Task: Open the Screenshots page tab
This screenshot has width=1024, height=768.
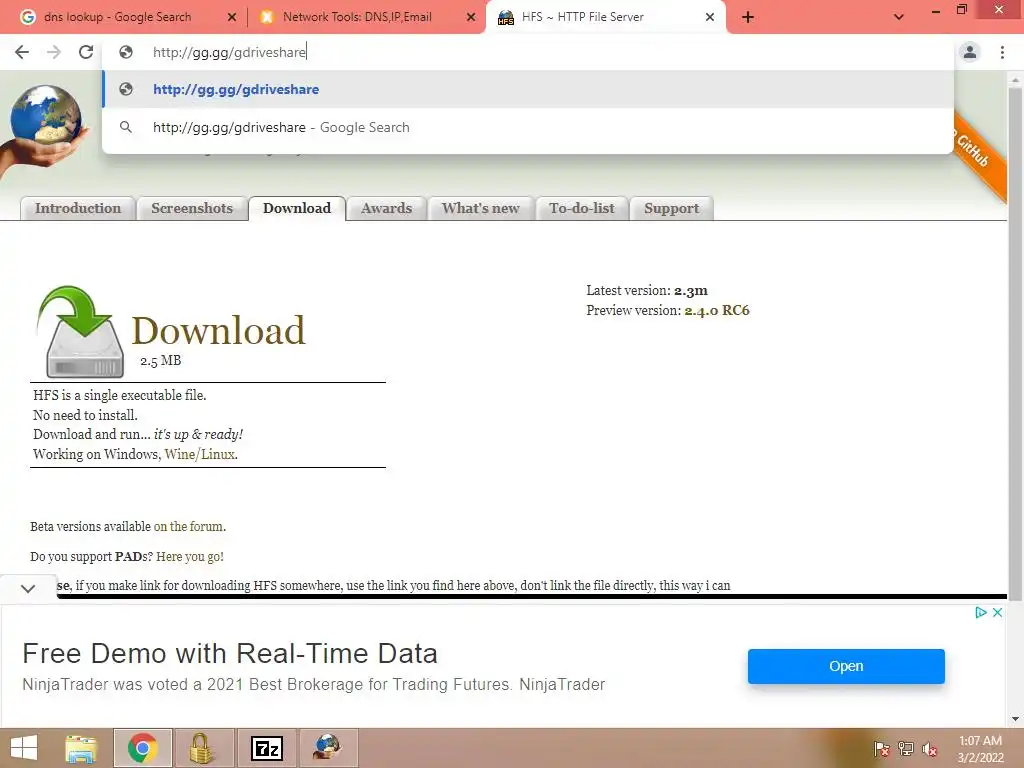Action: coord(192,208)
